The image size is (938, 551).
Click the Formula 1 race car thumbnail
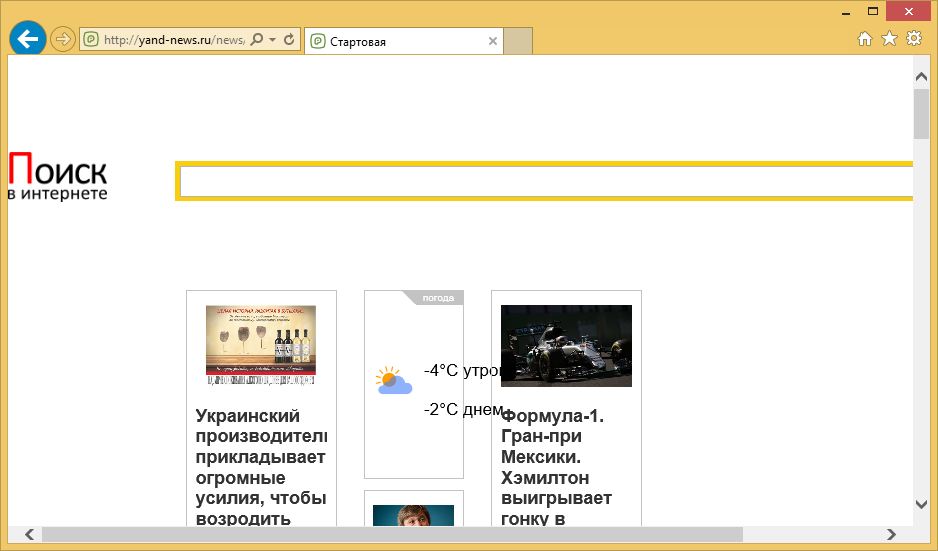pyautogui.click(x=566, y=346)
